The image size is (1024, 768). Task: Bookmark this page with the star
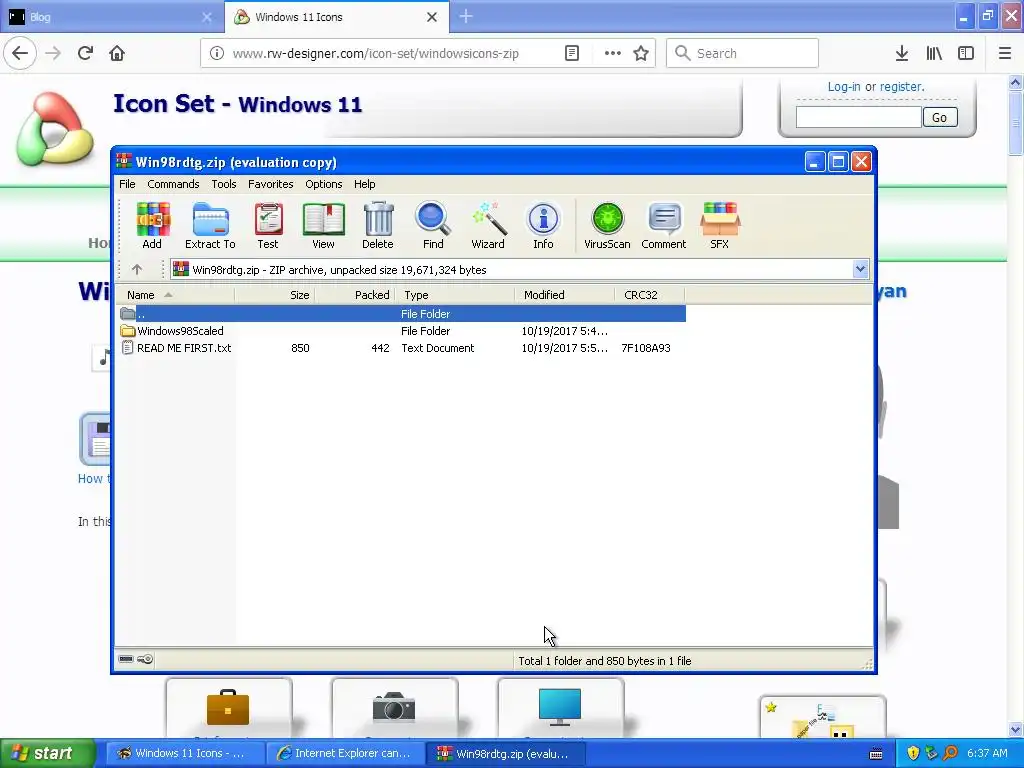pos(641,54)
